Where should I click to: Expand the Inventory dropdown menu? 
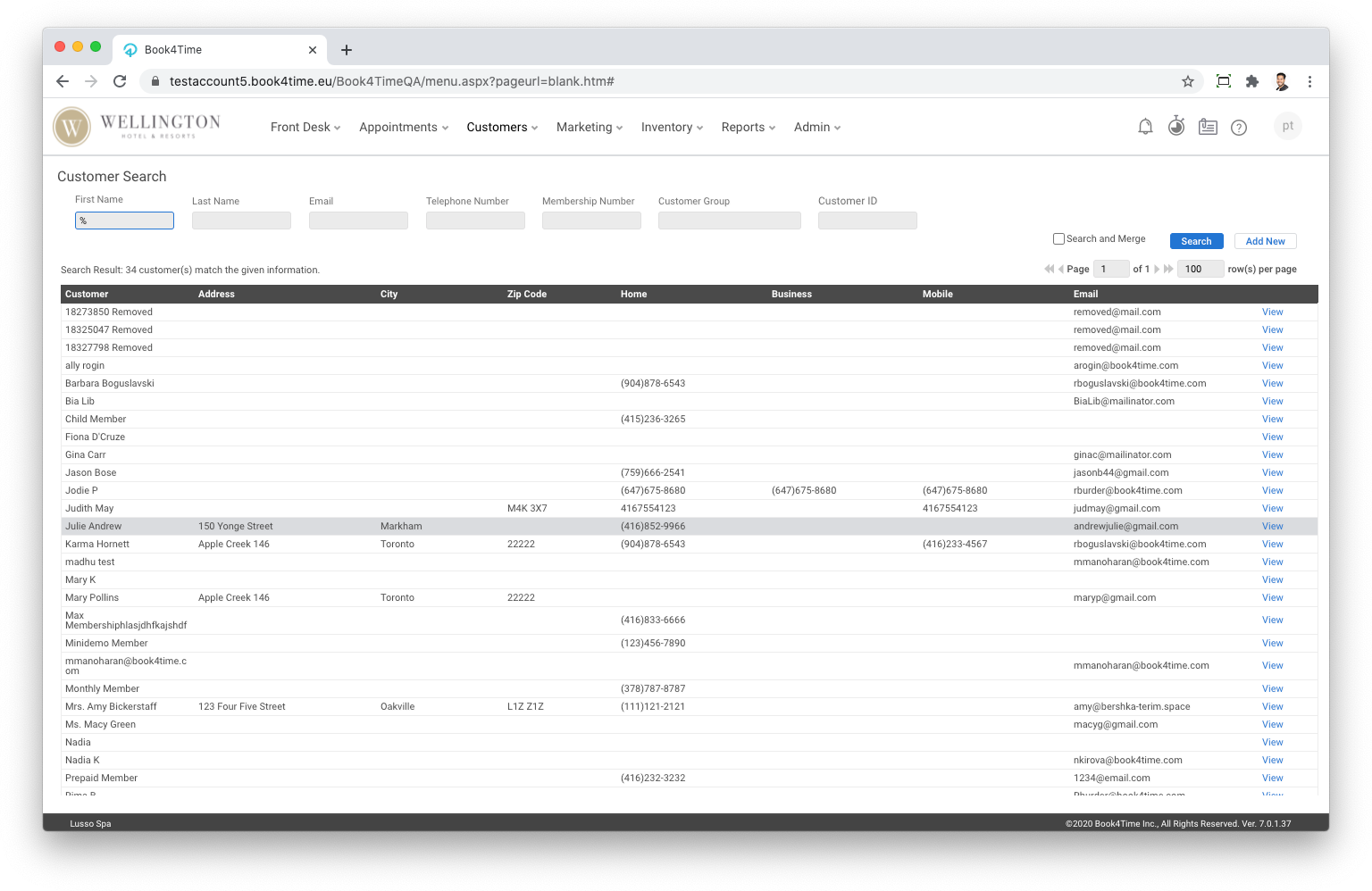pyautogui.click(x=672, y=128)
